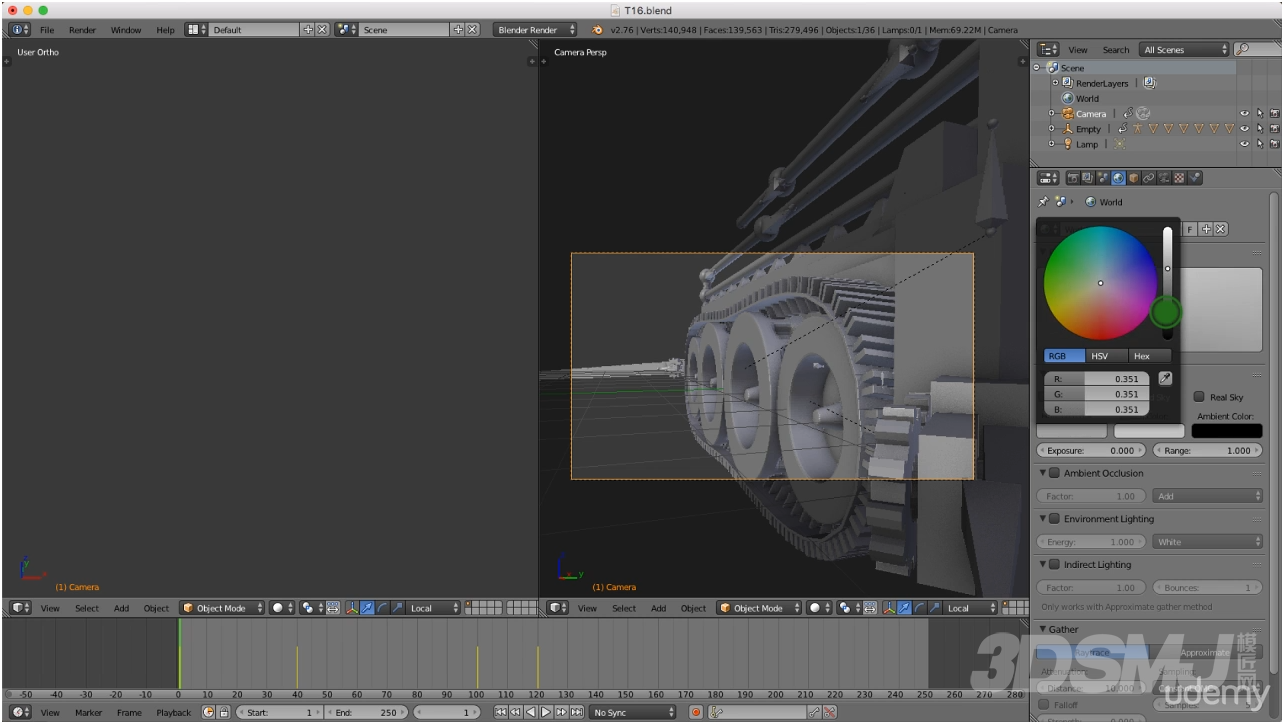The image size is (1284, 724).
Task: Open the Help menu
Action: 165,30
